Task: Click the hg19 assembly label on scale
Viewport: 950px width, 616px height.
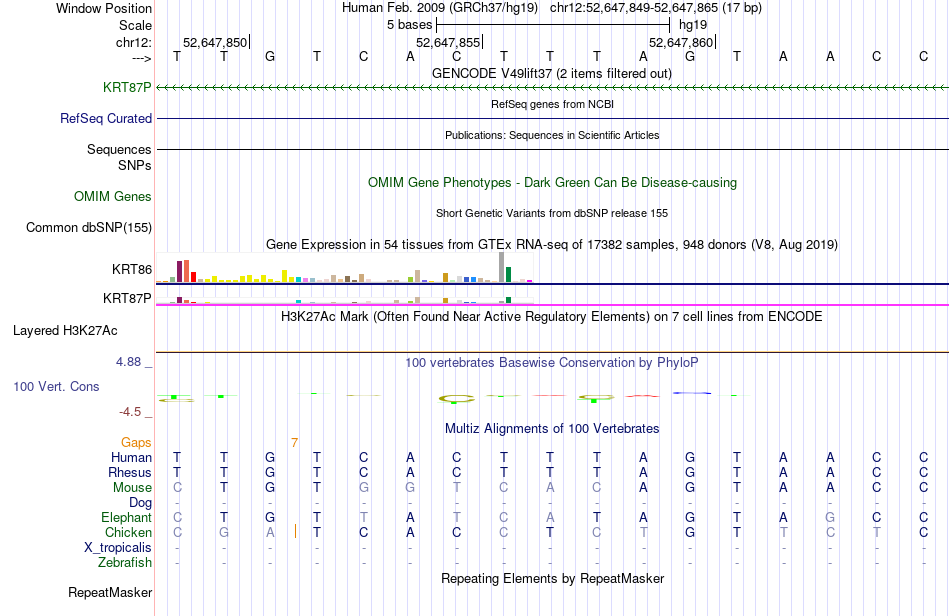Action: [x=693, y=25]
